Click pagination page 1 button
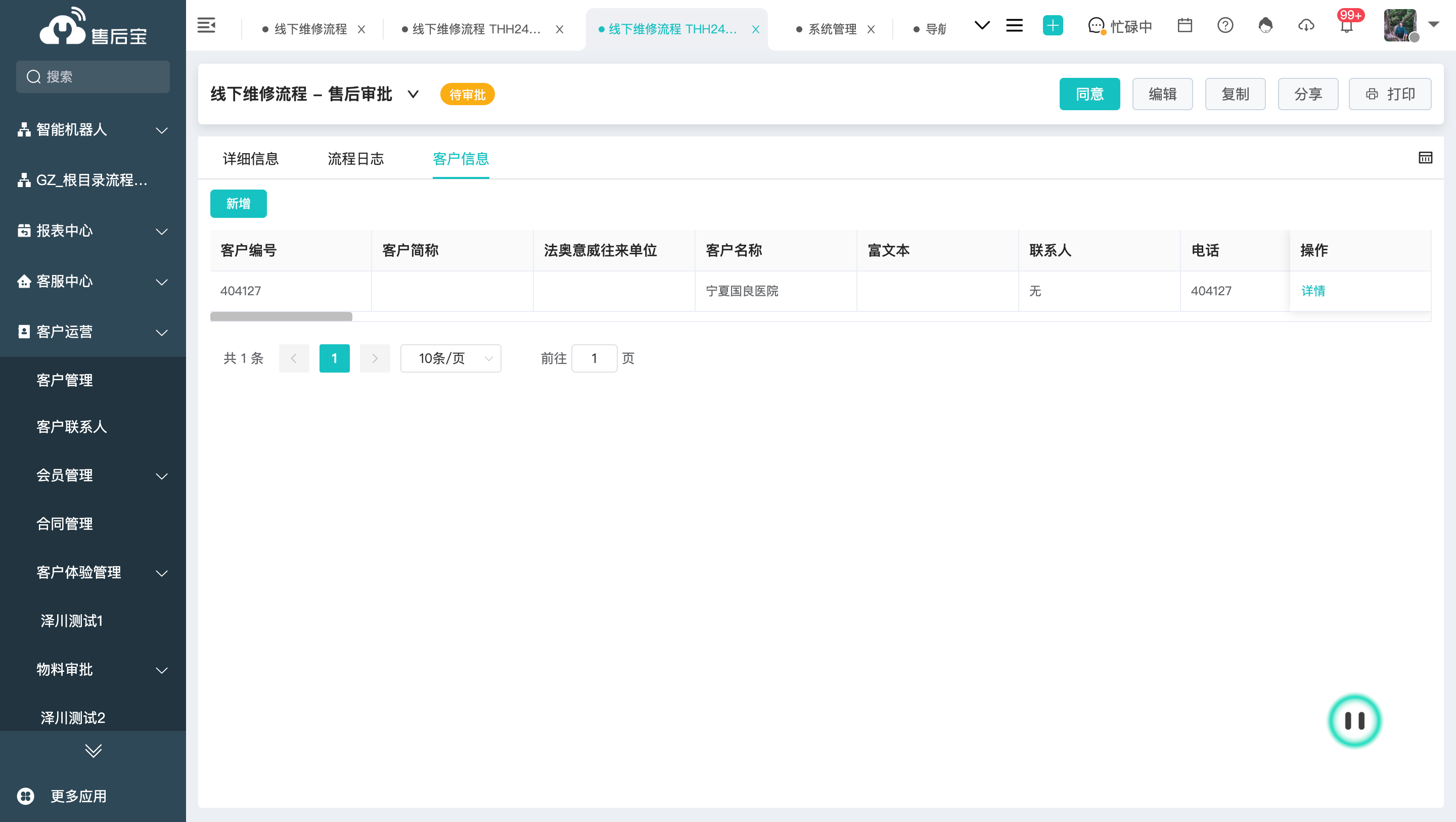This screenshot has width=1456, height=822. point(334,358)
